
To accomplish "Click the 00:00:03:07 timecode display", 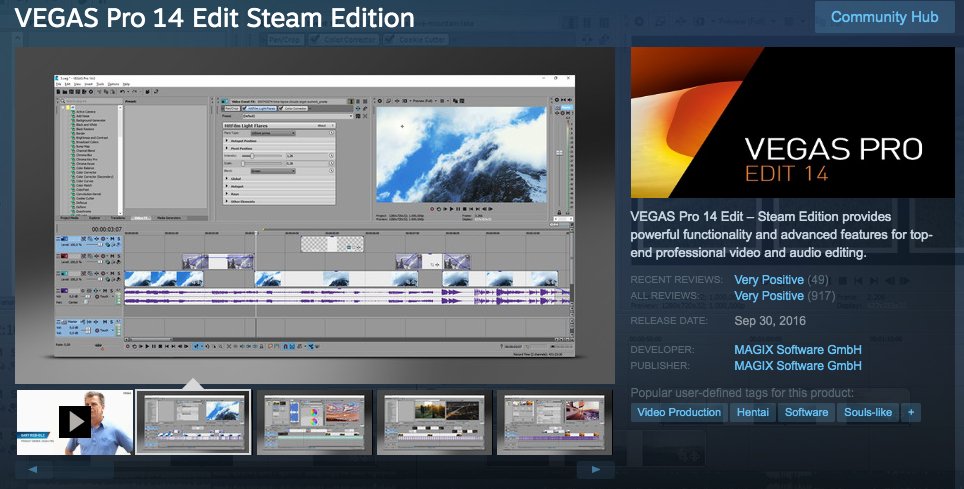I will (x=106, y=229).
